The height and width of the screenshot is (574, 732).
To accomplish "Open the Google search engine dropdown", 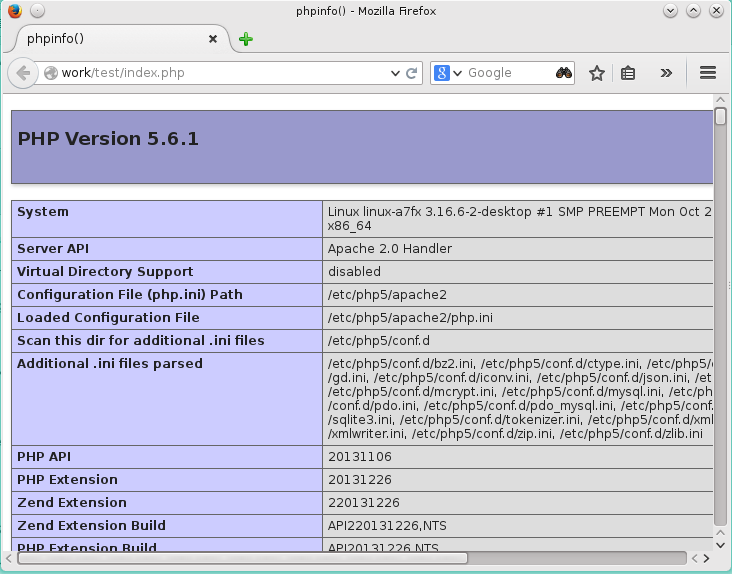I will tap(448, 73).
